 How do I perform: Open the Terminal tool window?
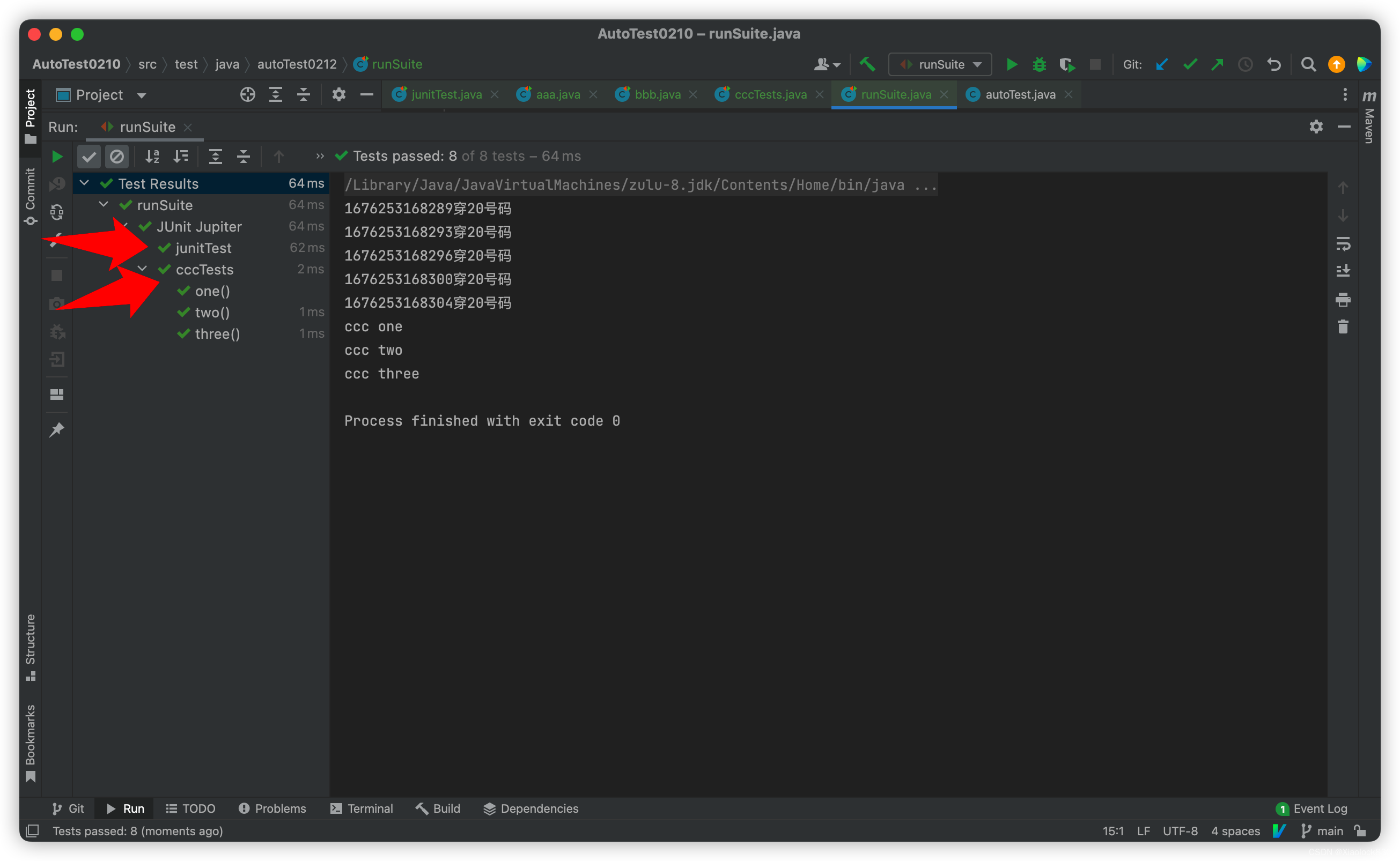tap(362, 808)
